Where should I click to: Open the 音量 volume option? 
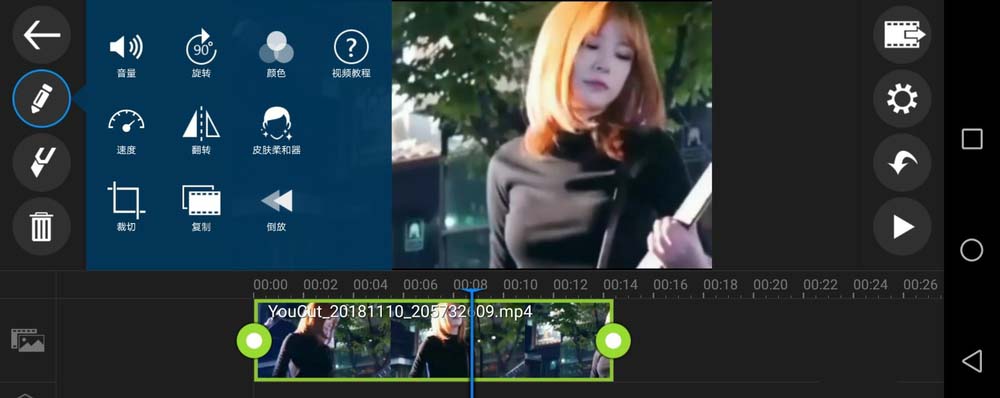(126, 55)
